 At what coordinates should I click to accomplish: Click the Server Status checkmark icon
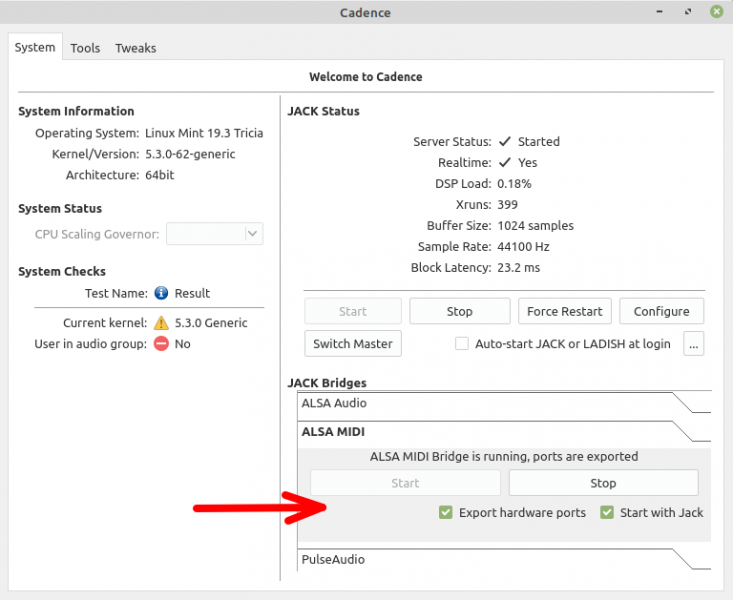click(505, 141)
